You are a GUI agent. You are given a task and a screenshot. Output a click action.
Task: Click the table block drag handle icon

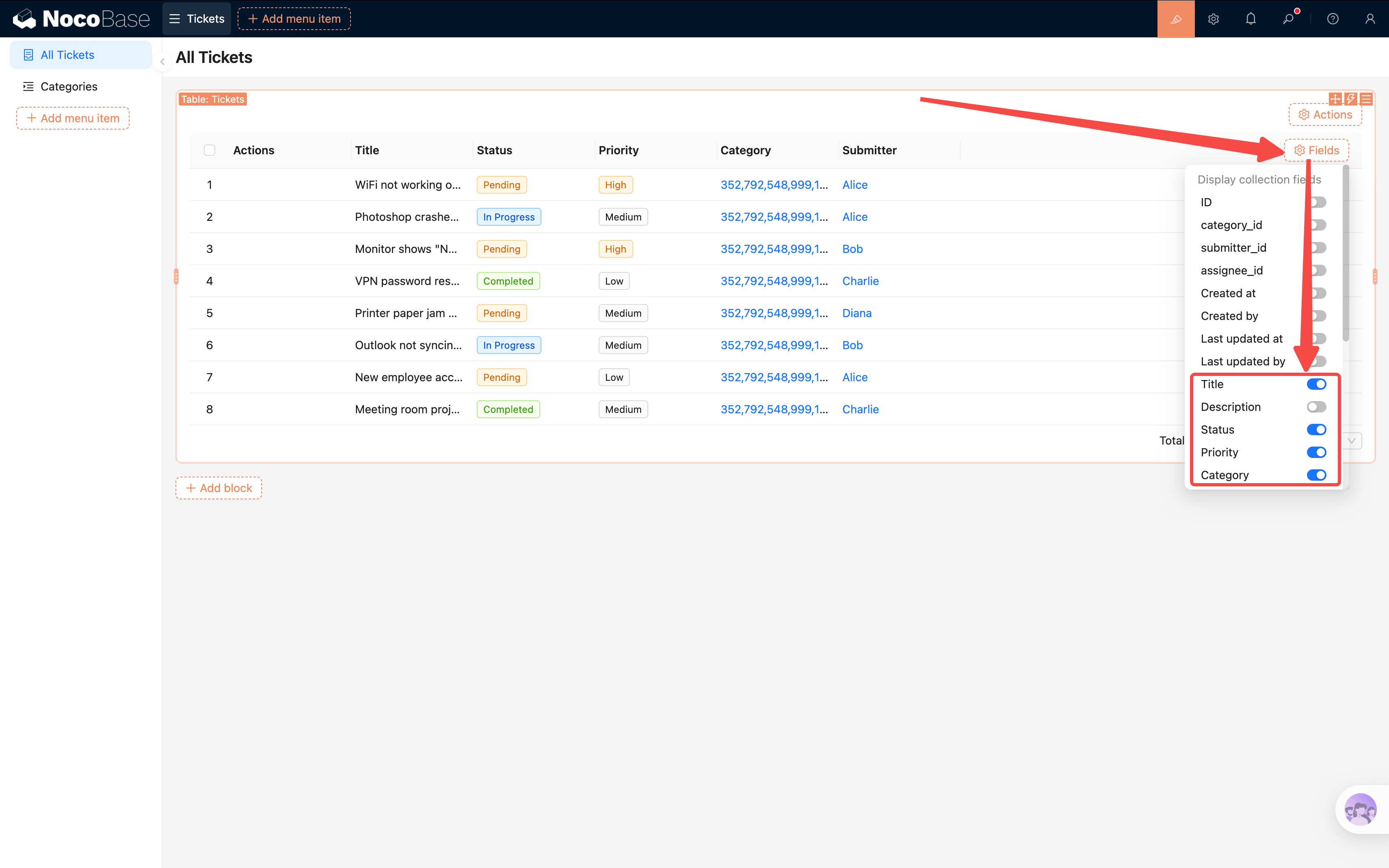(1335, 99)
